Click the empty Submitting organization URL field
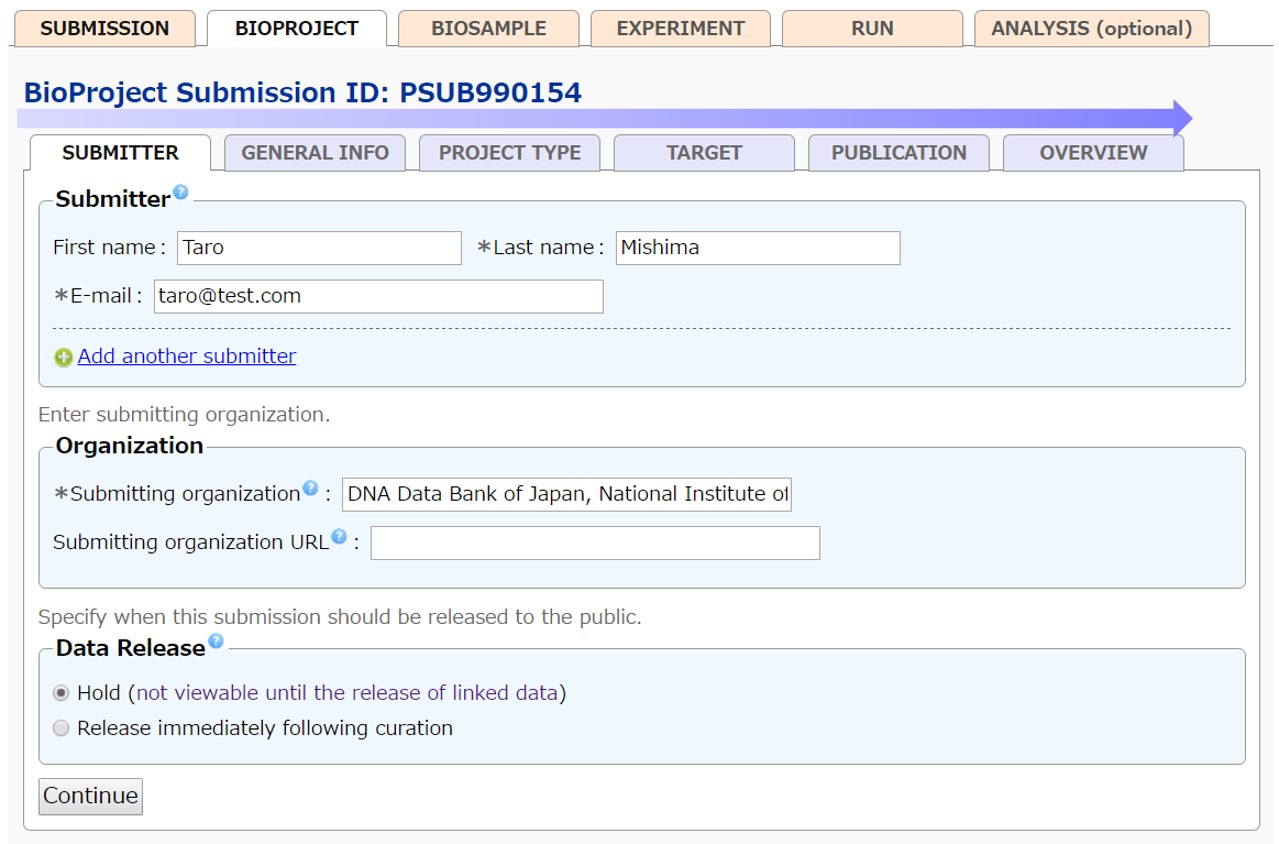 click(595, 543)
